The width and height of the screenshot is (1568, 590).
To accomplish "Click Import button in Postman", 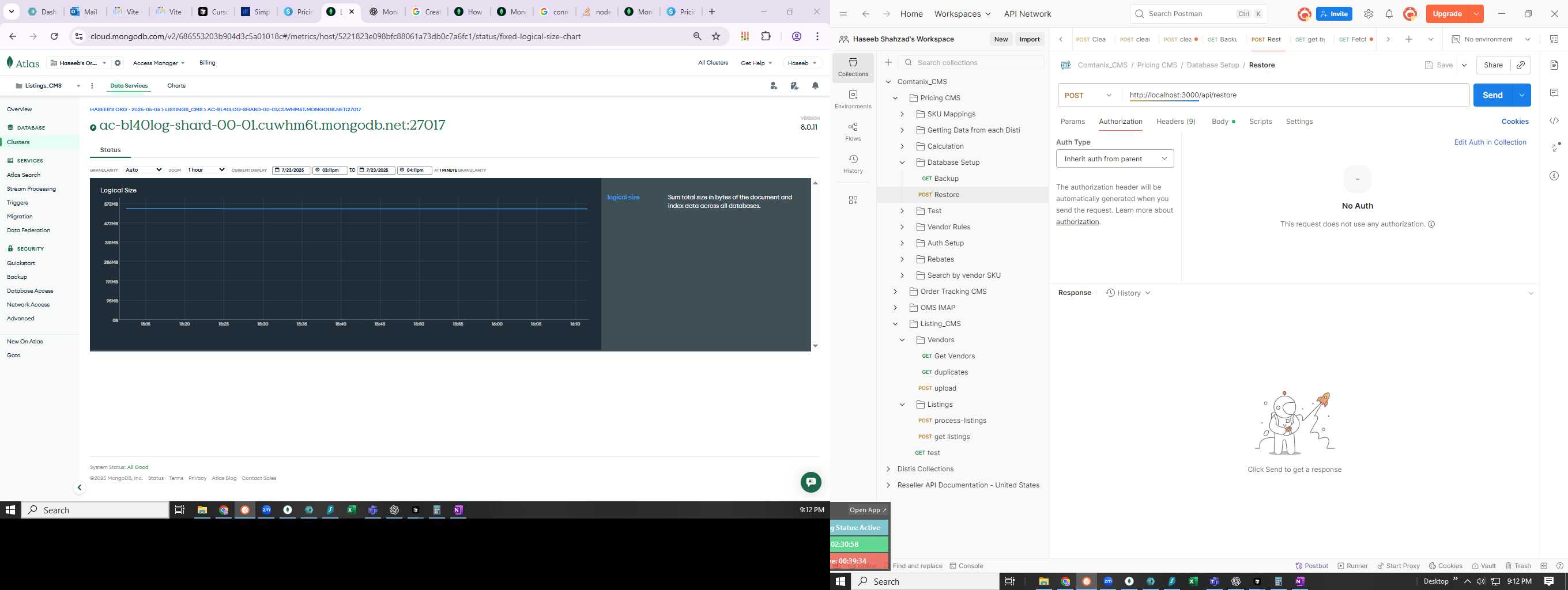I will pyautogui.click(x=1030, y=40).
